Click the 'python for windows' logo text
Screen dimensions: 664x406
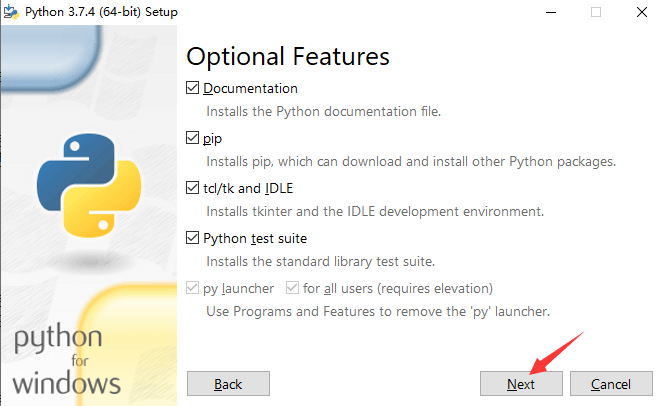click(66, 360)
